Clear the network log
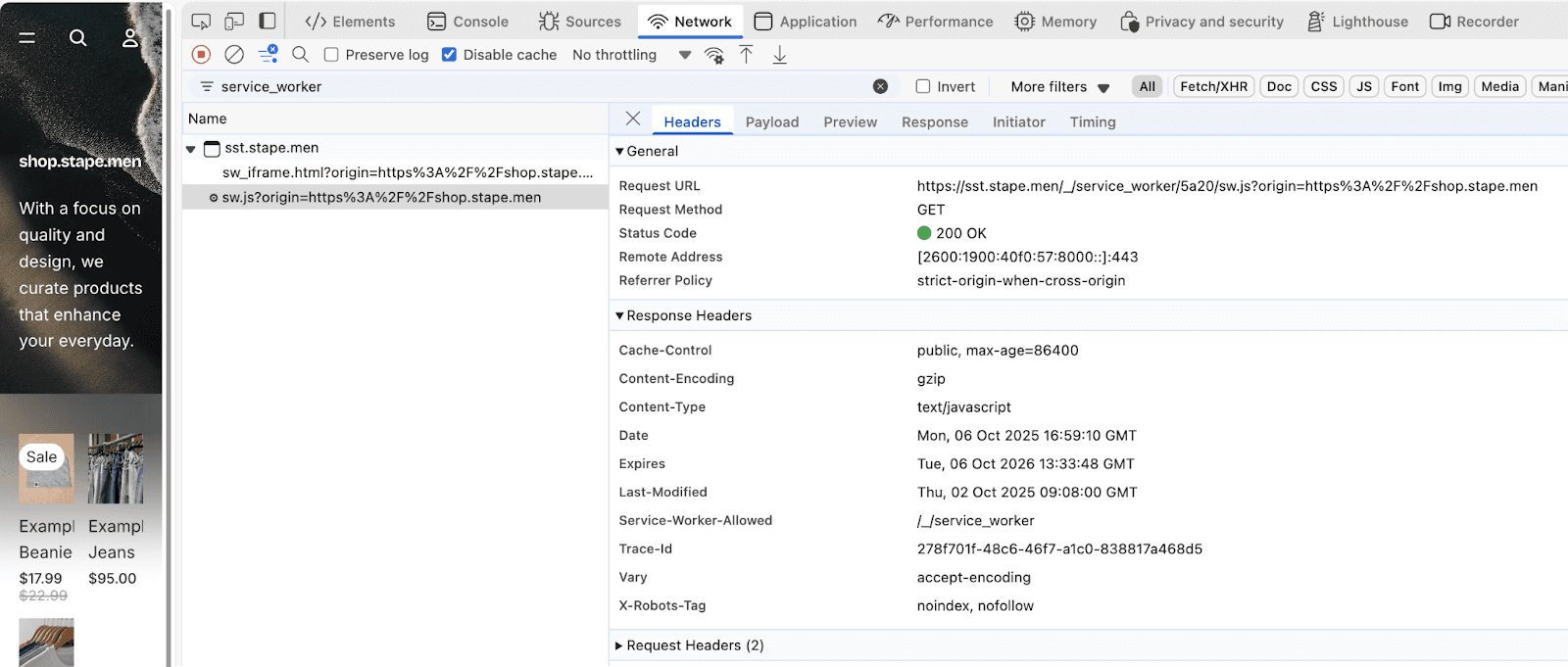Image resolution: width=1568 pixels, height=667 pixels. tap(234, 55)
